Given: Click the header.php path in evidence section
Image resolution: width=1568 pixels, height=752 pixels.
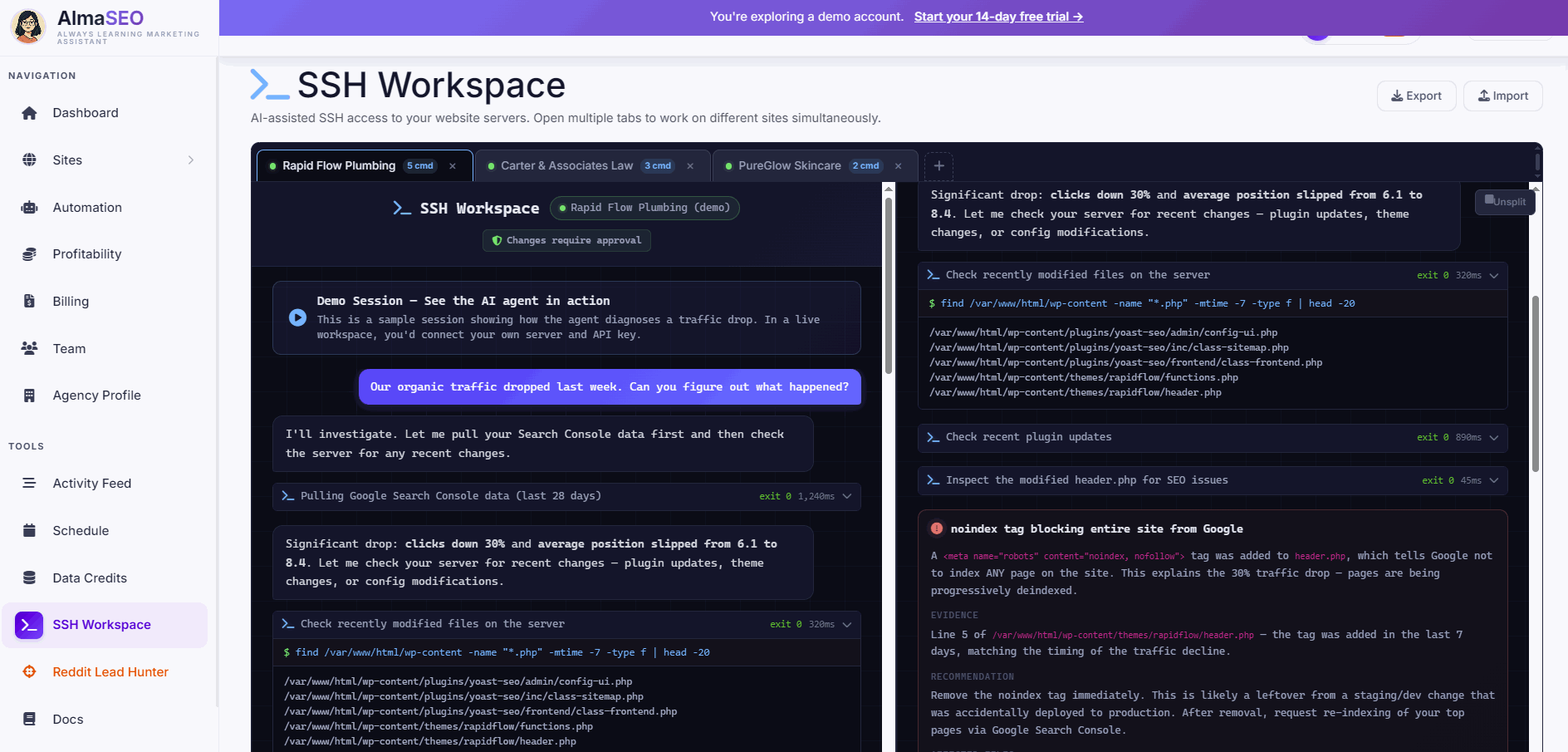Looking at the screenshot, I should 1123,635.
